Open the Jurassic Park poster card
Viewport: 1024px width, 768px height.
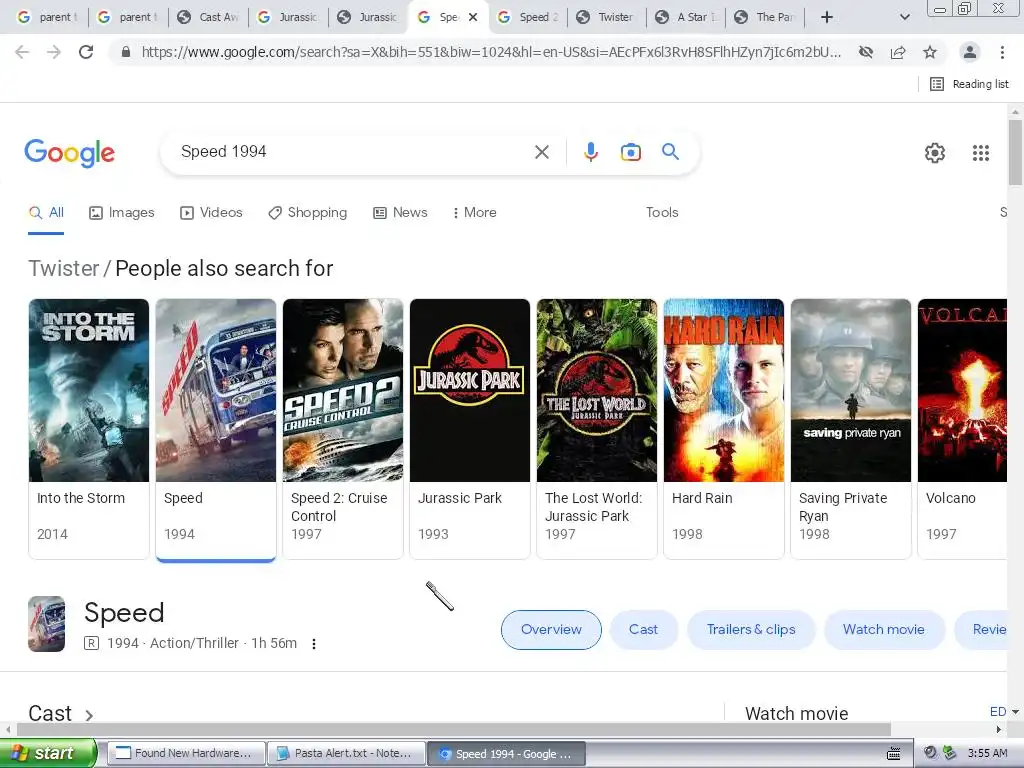pos(470,428)
